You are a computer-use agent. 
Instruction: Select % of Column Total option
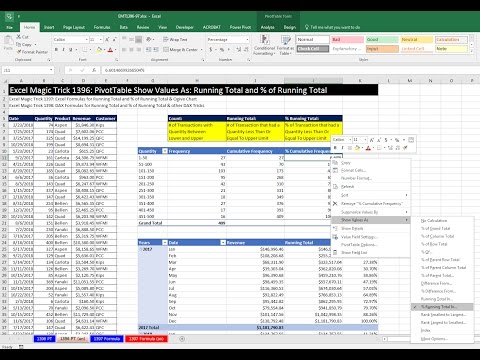(442, 236)
